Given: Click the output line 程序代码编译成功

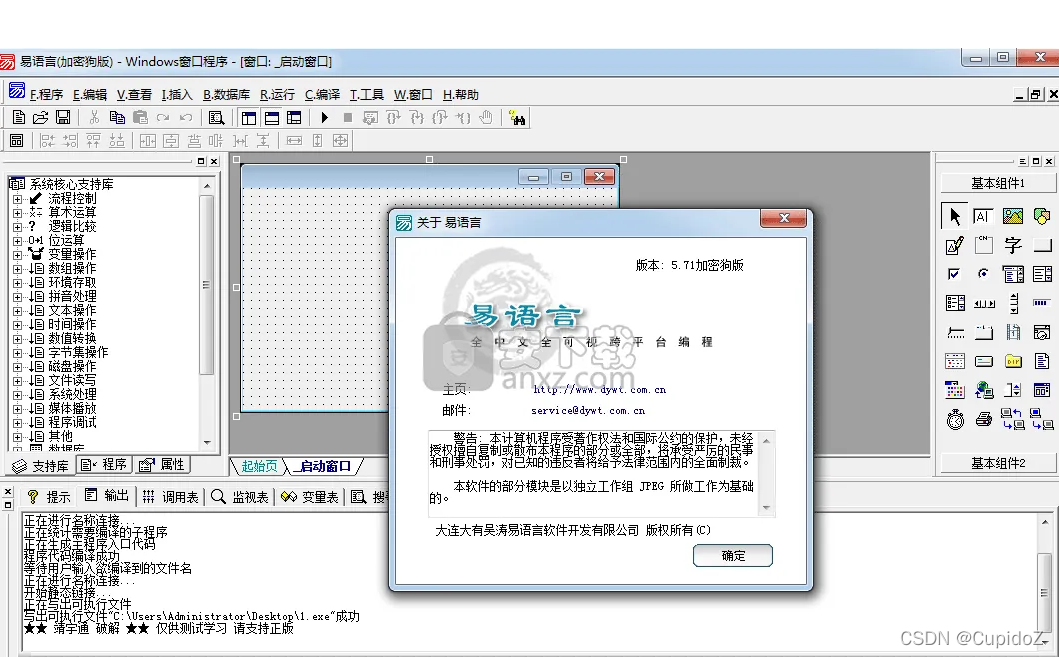Looking at the screenshot, I should [72, 556].
